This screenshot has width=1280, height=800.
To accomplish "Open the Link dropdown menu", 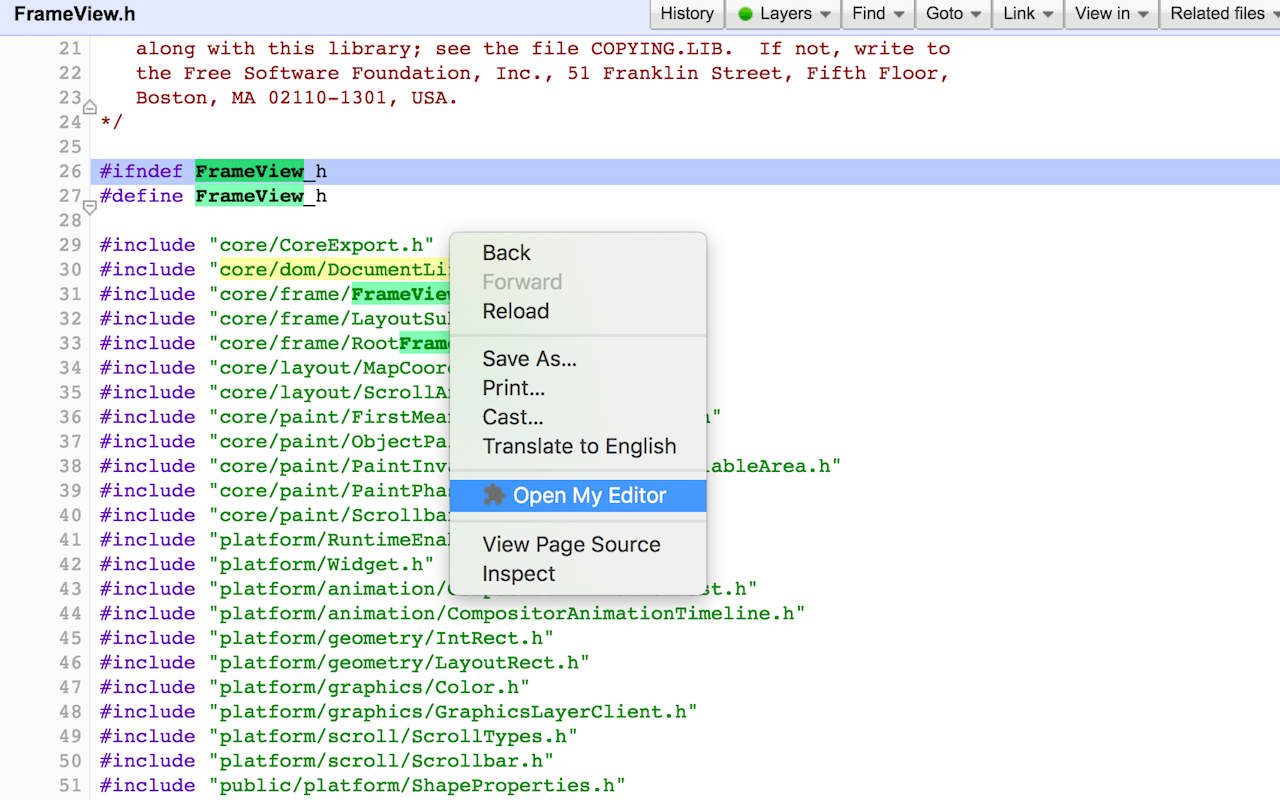I will click(x=1028, y=14).
